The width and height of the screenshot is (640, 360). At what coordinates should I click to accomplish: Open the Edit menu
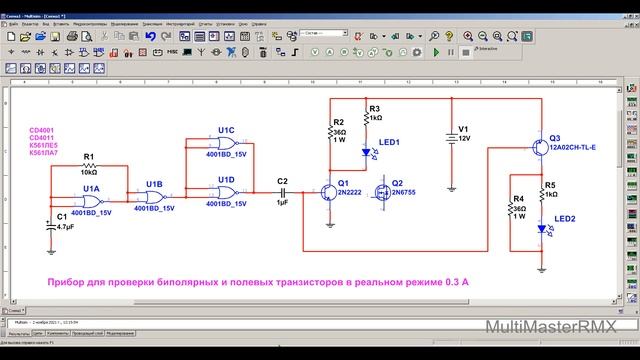click(x=30, y=24)
